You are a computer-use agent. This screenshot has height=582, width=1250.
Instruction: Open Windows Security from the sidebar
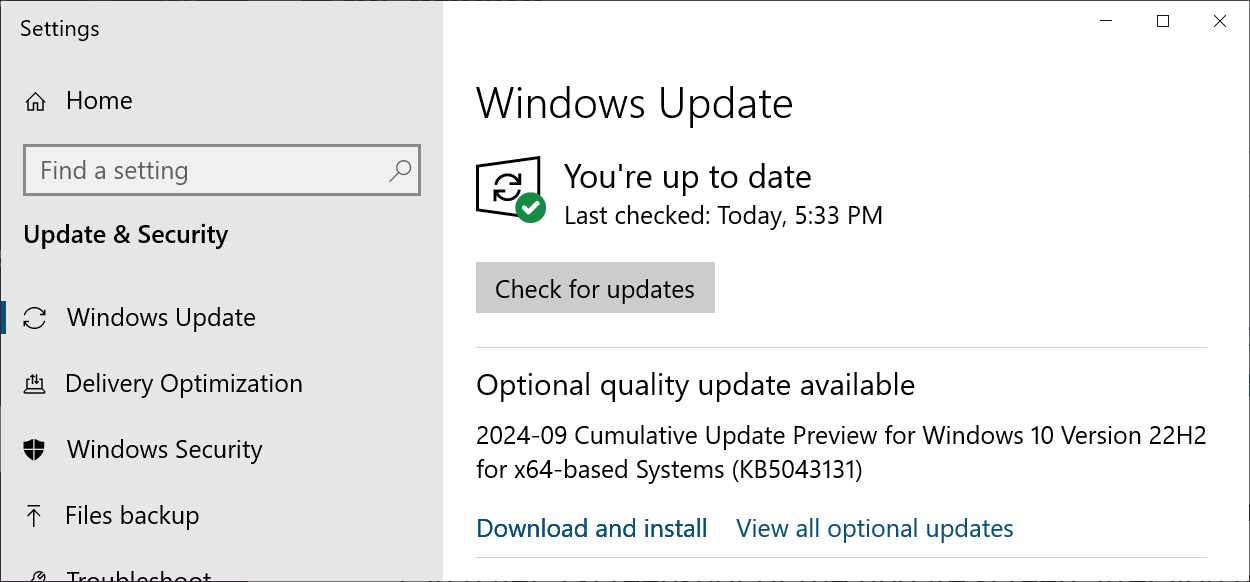pos(164,449)
